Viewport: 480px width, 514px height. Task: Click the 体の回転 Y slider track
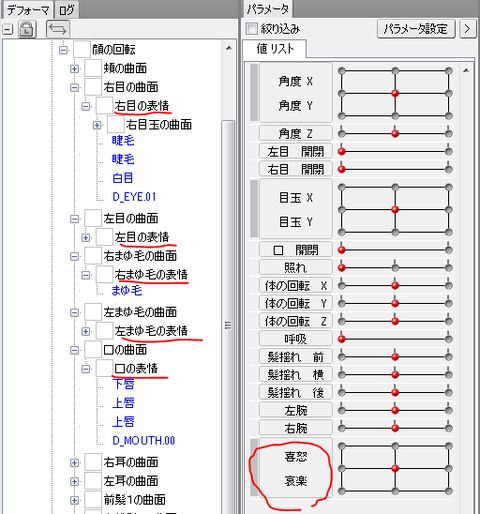pyautogui.click(x=395, y=303)
